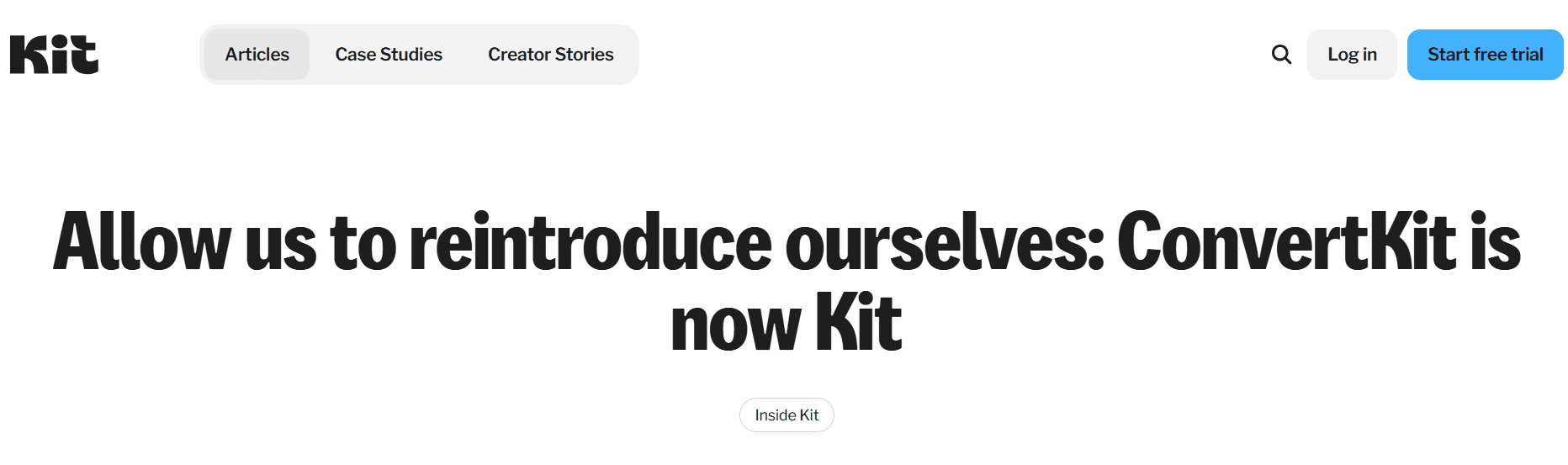Click the Log in button
The image size is (1568, 465).
pyautogui.click(x=1352, y=55)
